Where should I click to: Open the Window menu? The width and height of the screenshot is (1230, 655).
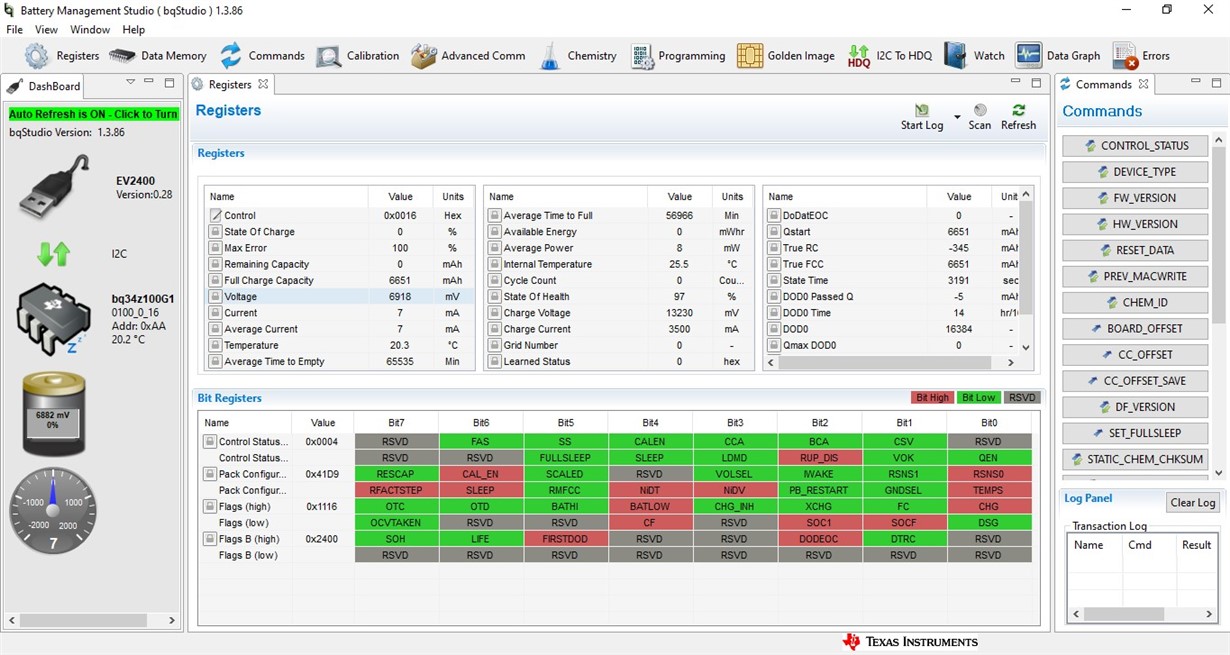tap(90, 30)
